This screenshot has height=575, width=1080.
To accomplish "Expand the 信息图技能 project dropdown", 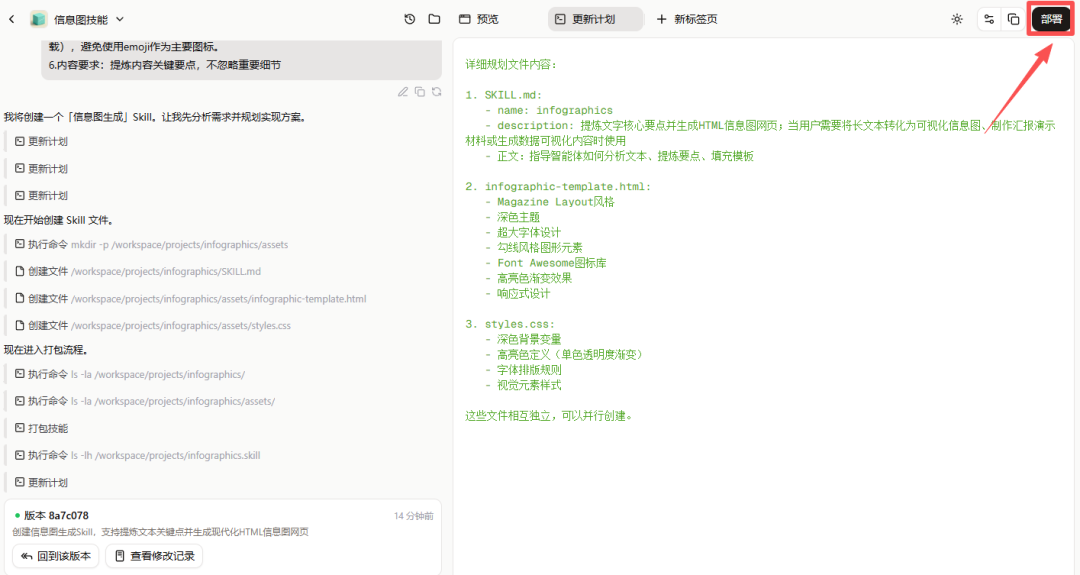I will pyautogui.click(x=120, y=19).
